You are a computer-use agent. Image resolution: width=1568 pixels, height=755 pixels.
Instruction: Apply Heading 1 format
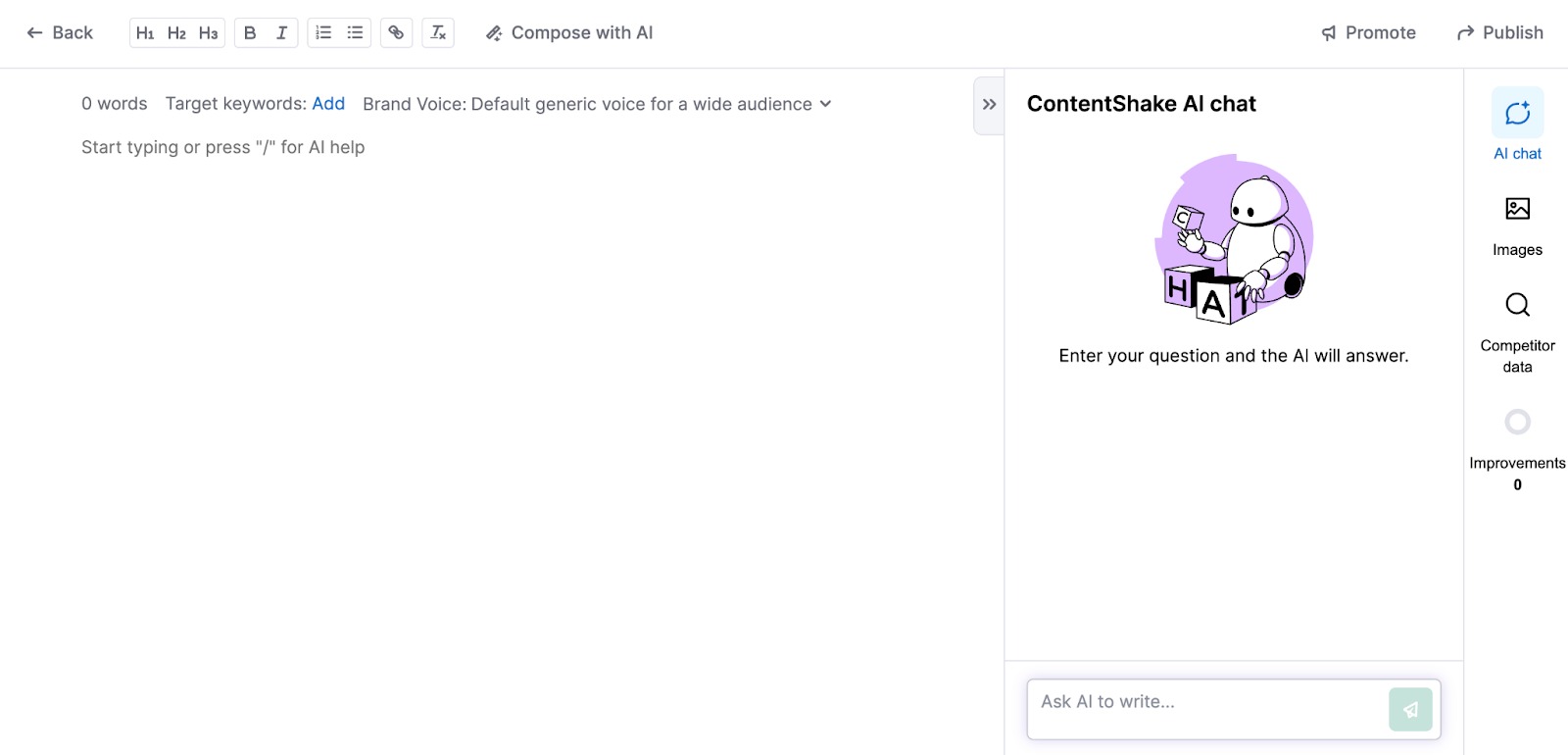click(145, 33)
